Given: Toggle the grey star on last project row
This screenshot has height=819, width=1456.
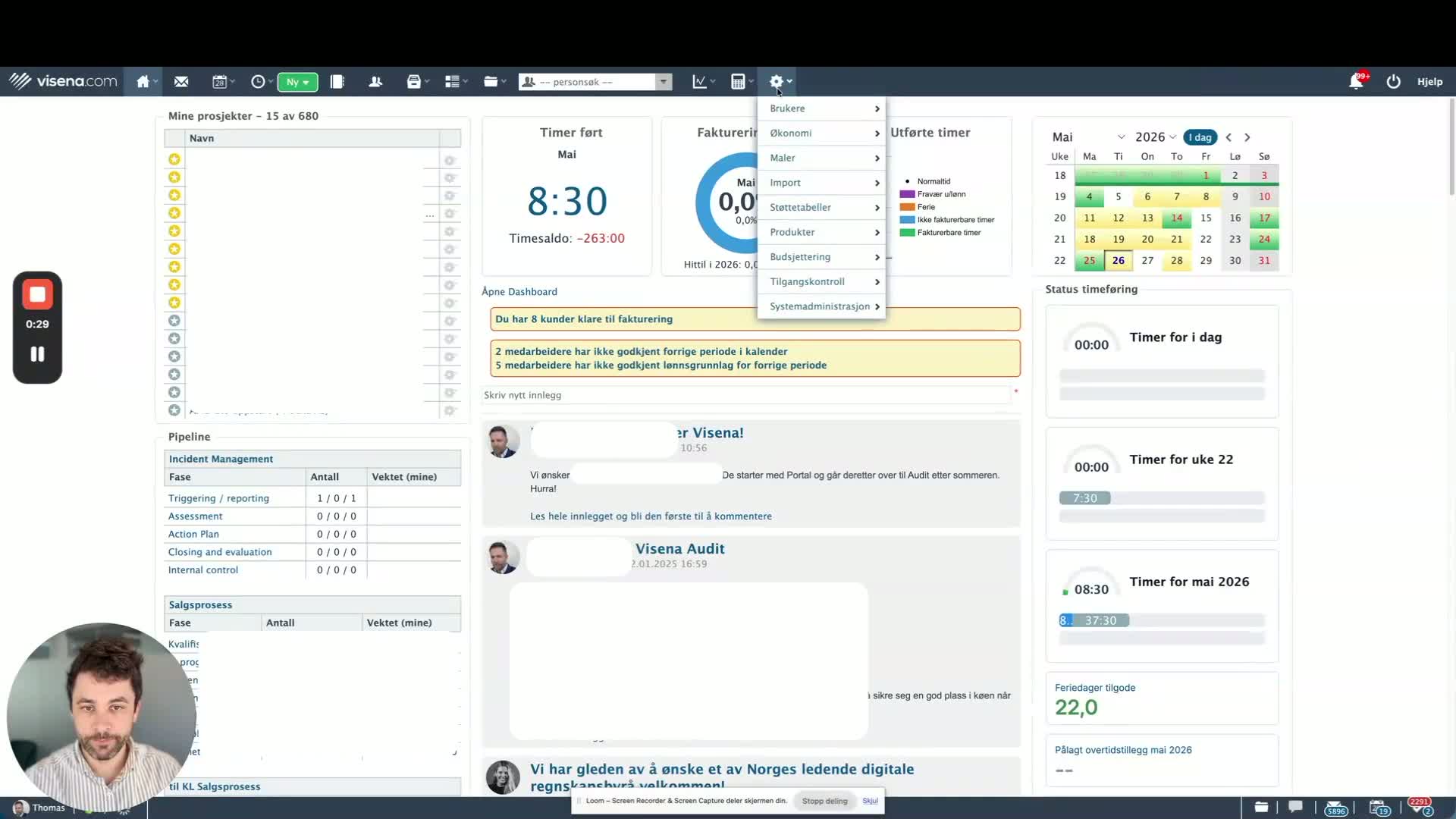Looking at the screenshot, I should point(174,410).
